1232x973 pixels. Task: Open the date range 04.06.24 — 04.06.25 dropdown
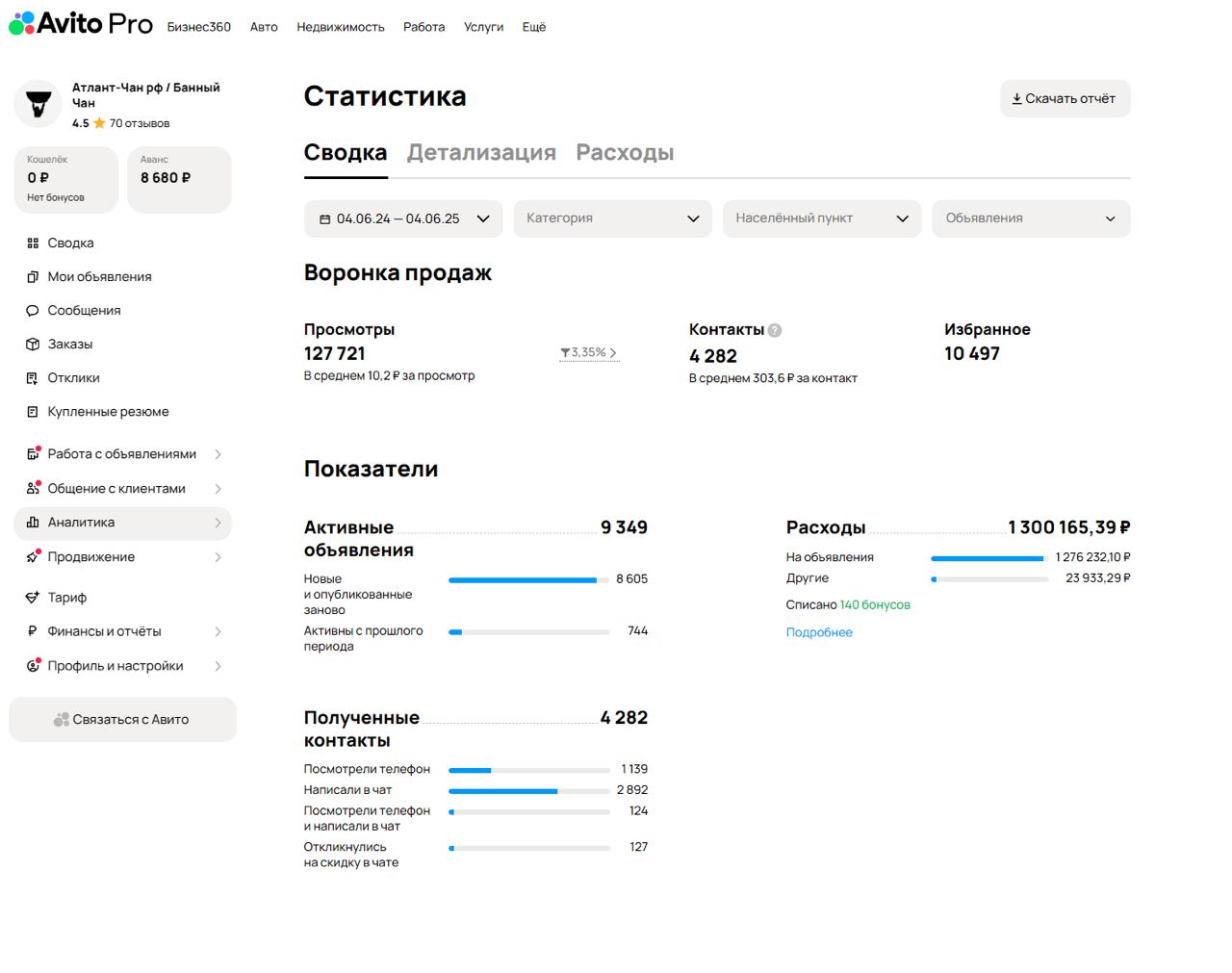(403, 218)
